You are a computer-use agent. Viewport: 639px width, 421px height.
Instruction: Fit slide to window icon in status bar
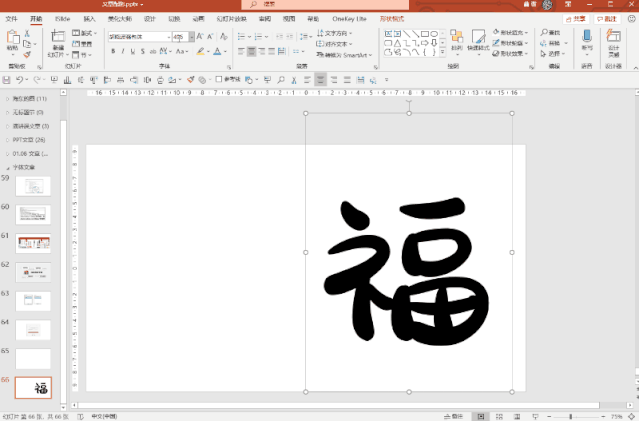[631, 417]
